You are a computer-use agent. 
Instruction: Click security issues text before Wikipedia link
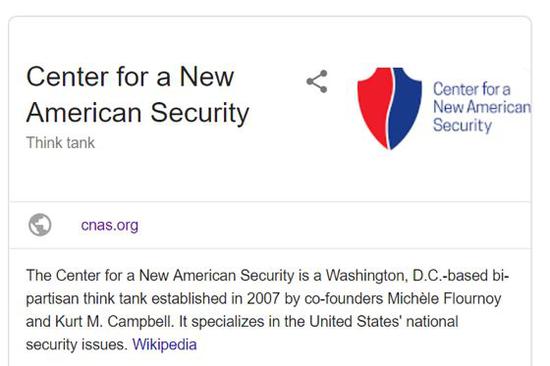[x=76, y=344]
